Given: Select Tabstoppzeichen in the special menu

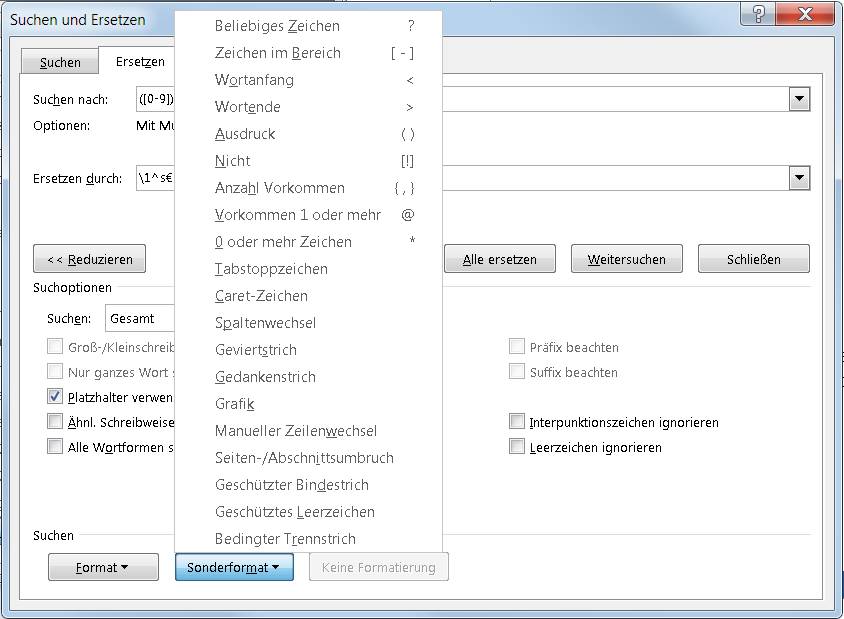Looking at the screenshot, I should [x=271, y=269].
